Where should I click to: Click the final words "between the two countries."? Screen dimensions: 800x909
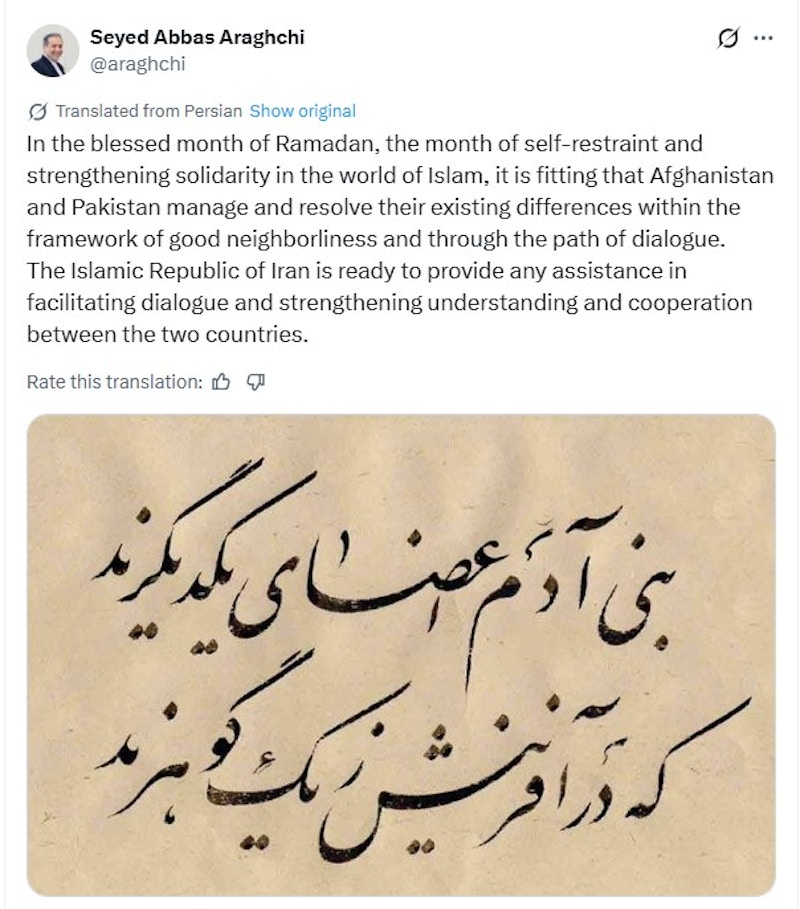pos(167,334)
